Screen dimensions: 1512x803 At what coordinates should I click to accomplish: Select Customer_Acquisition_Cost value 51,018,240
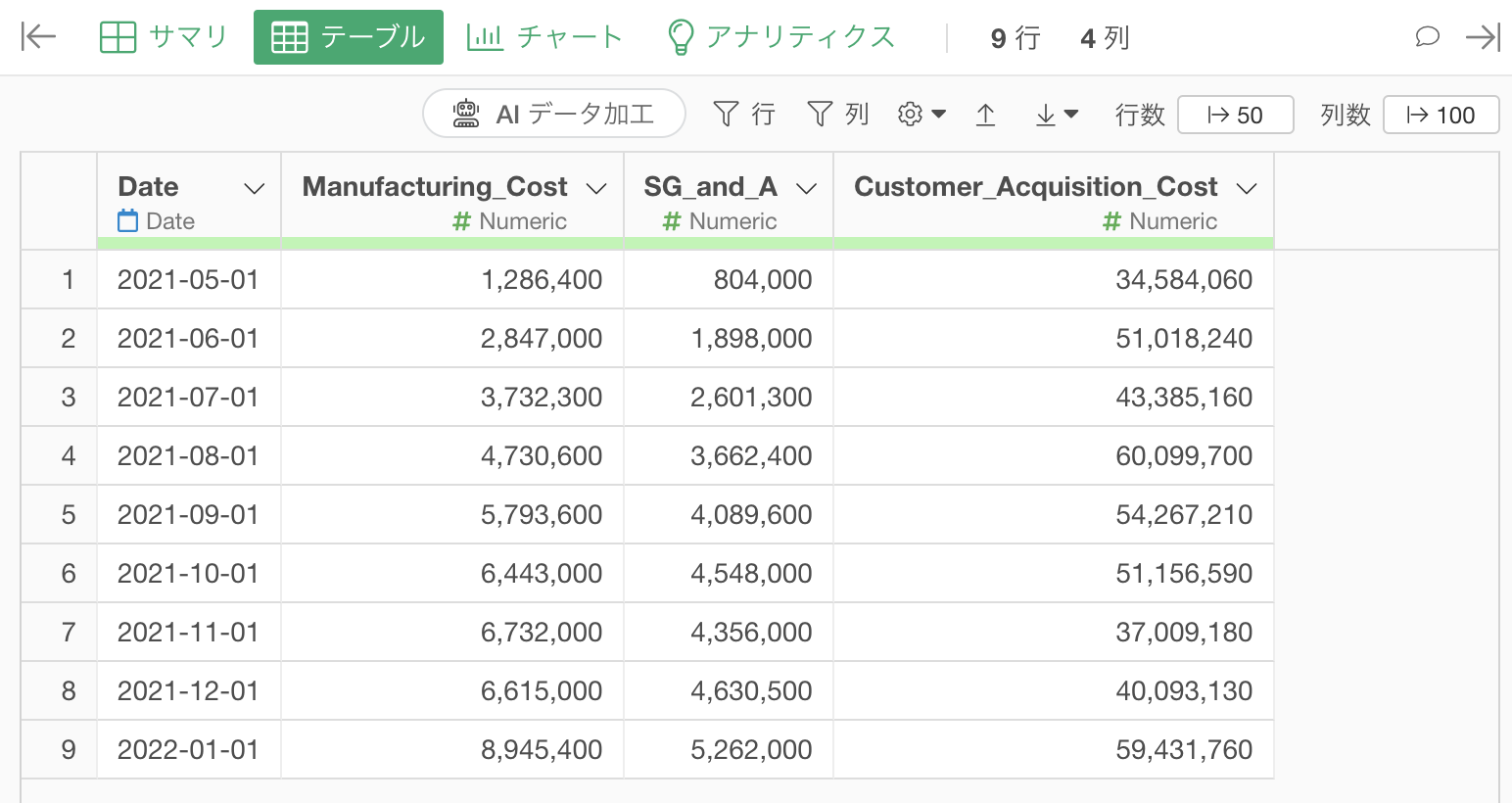point(1054,339)
